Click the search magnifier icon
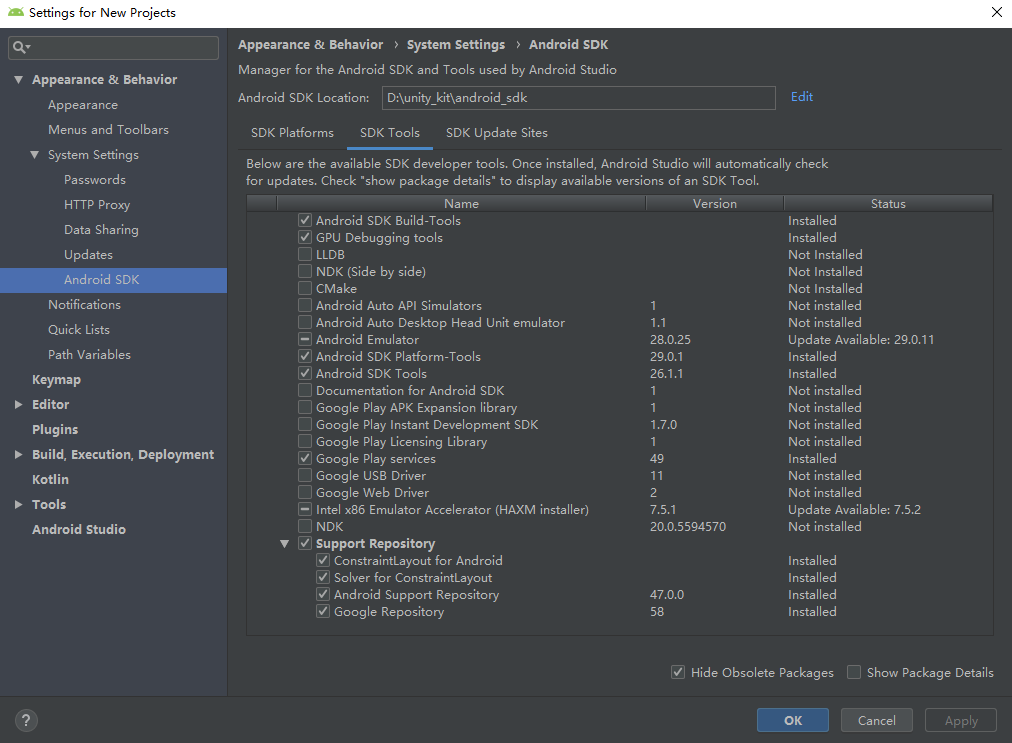 pos(20,47)
